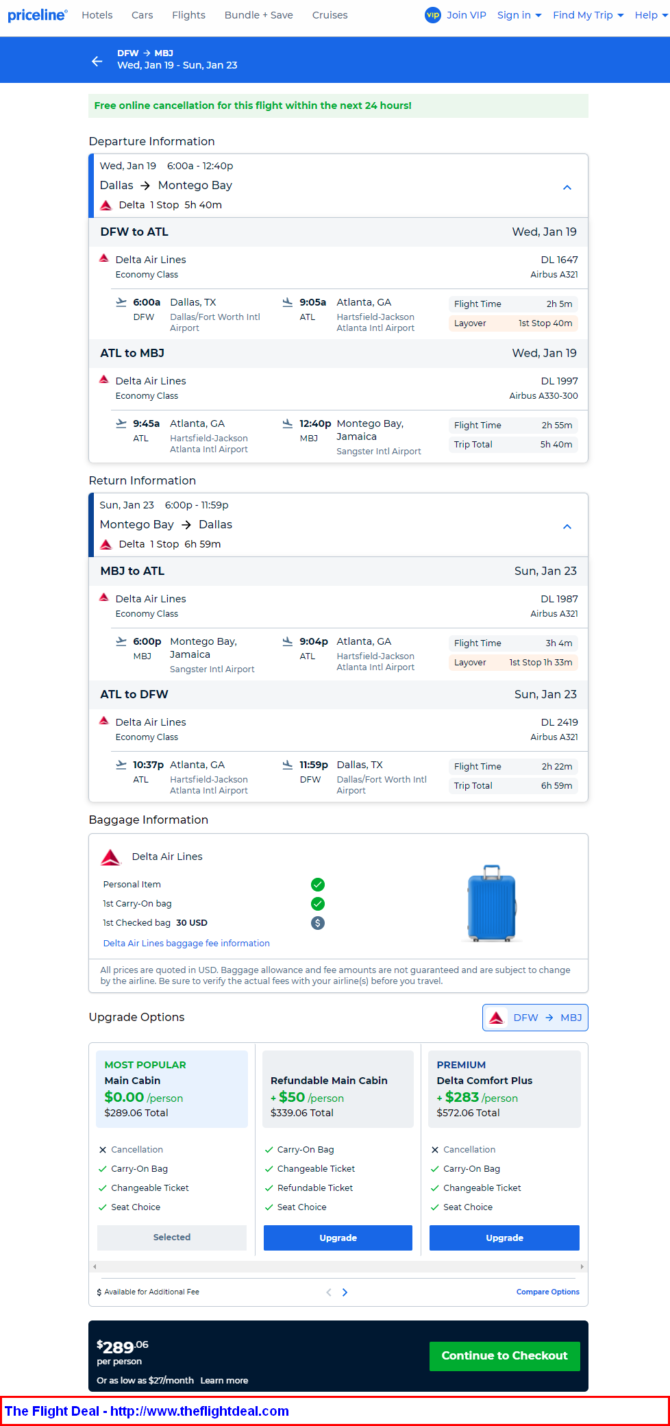Click the DFW → MBJ route toggle
Screen dimensions: 670x1426
tap(535, 1018)
